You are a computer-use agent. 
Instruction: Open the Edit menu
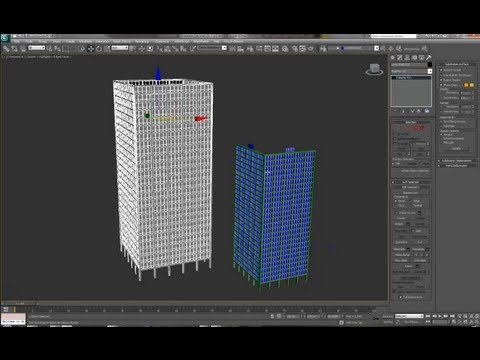[17, 42]
